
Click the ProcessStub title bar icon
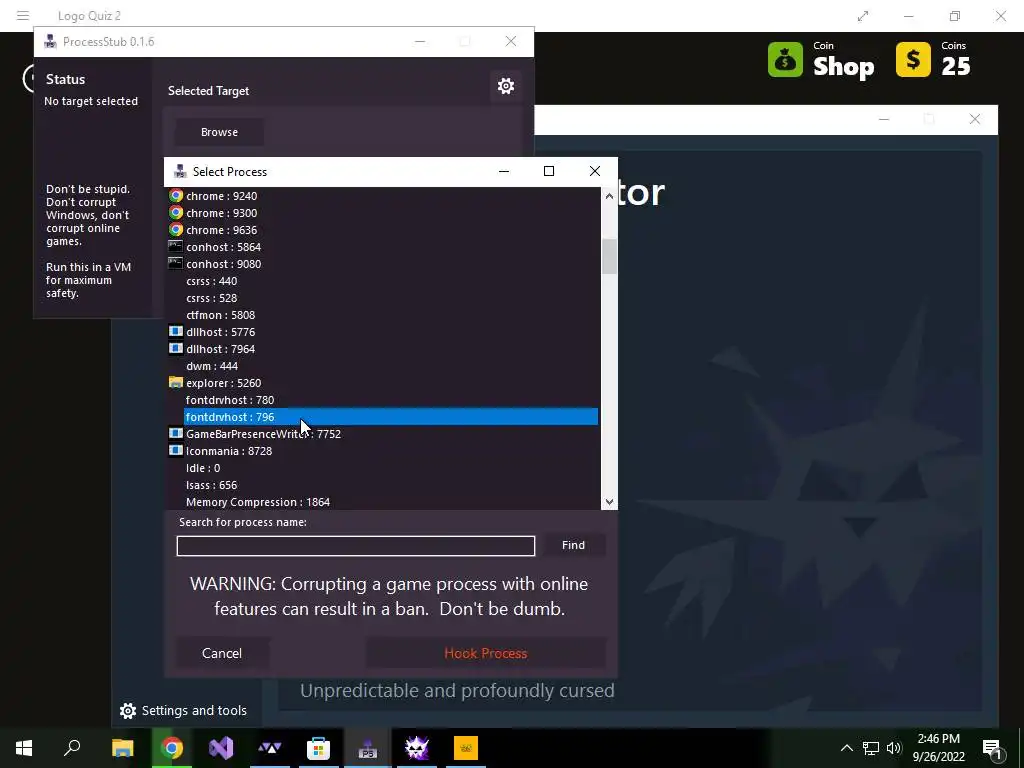coord(50,42)
